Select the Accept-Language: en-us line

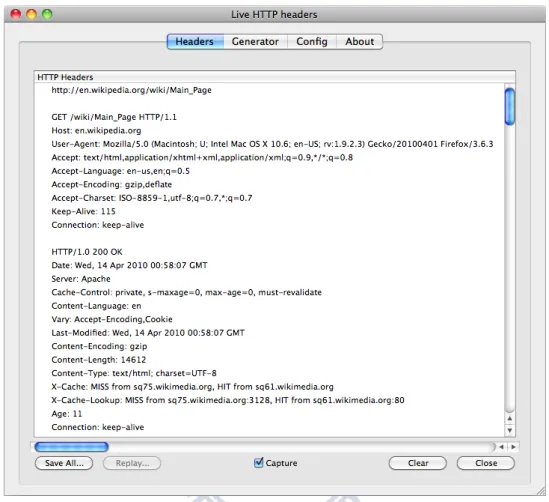click(x=120, y=171)
